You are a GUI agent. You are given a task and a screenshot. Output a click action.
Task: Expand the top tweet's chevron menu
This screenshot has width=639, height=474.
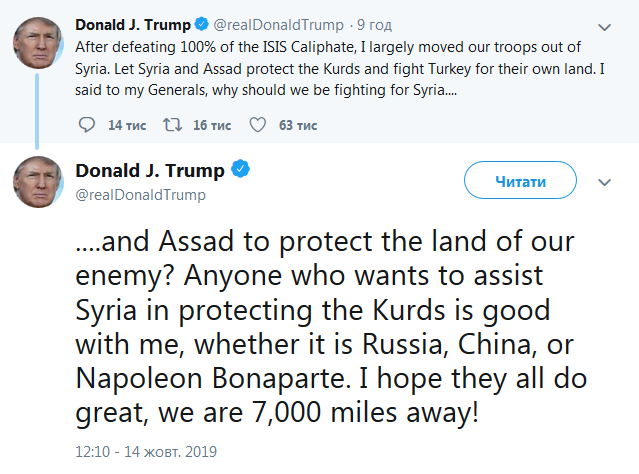pyautogui.click(x=604, y=25)
